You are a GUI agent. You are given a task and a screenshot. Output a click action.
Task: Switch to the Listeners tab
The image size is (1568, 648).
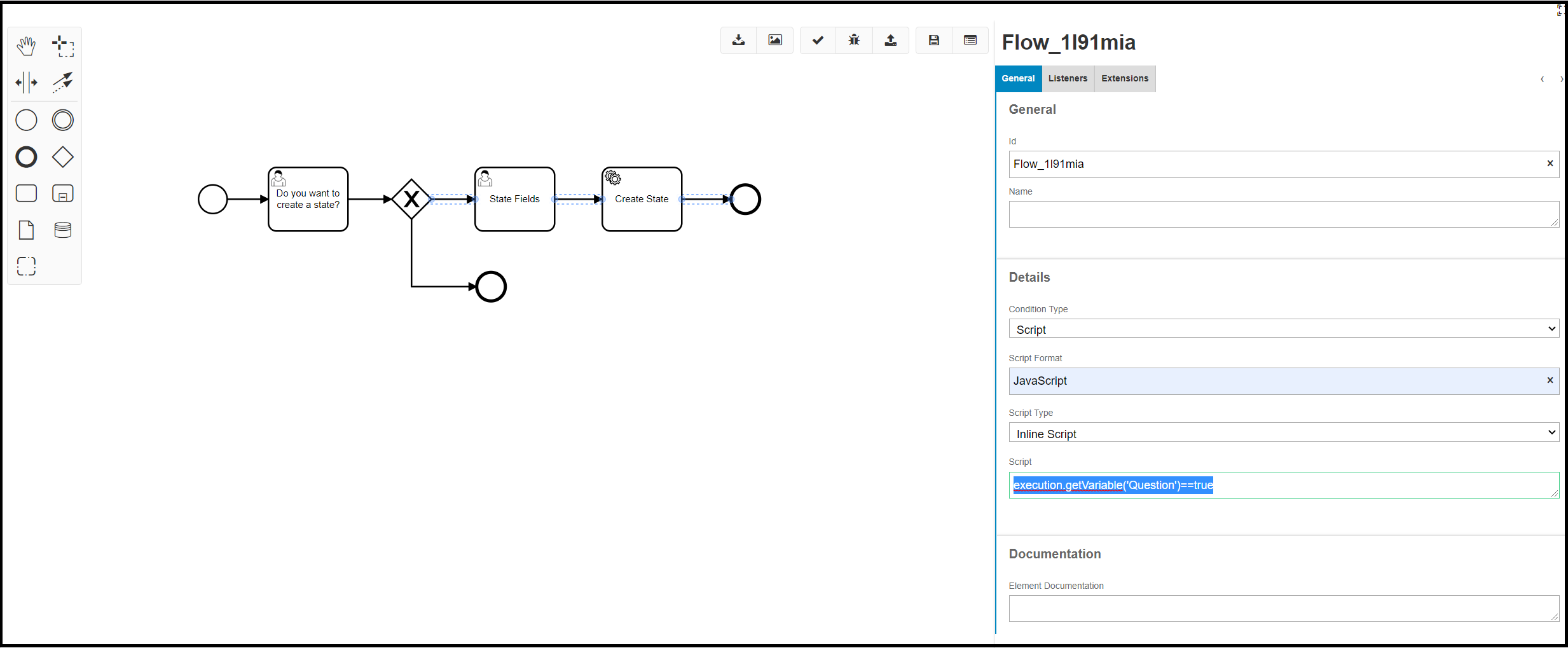point(1068,79)
